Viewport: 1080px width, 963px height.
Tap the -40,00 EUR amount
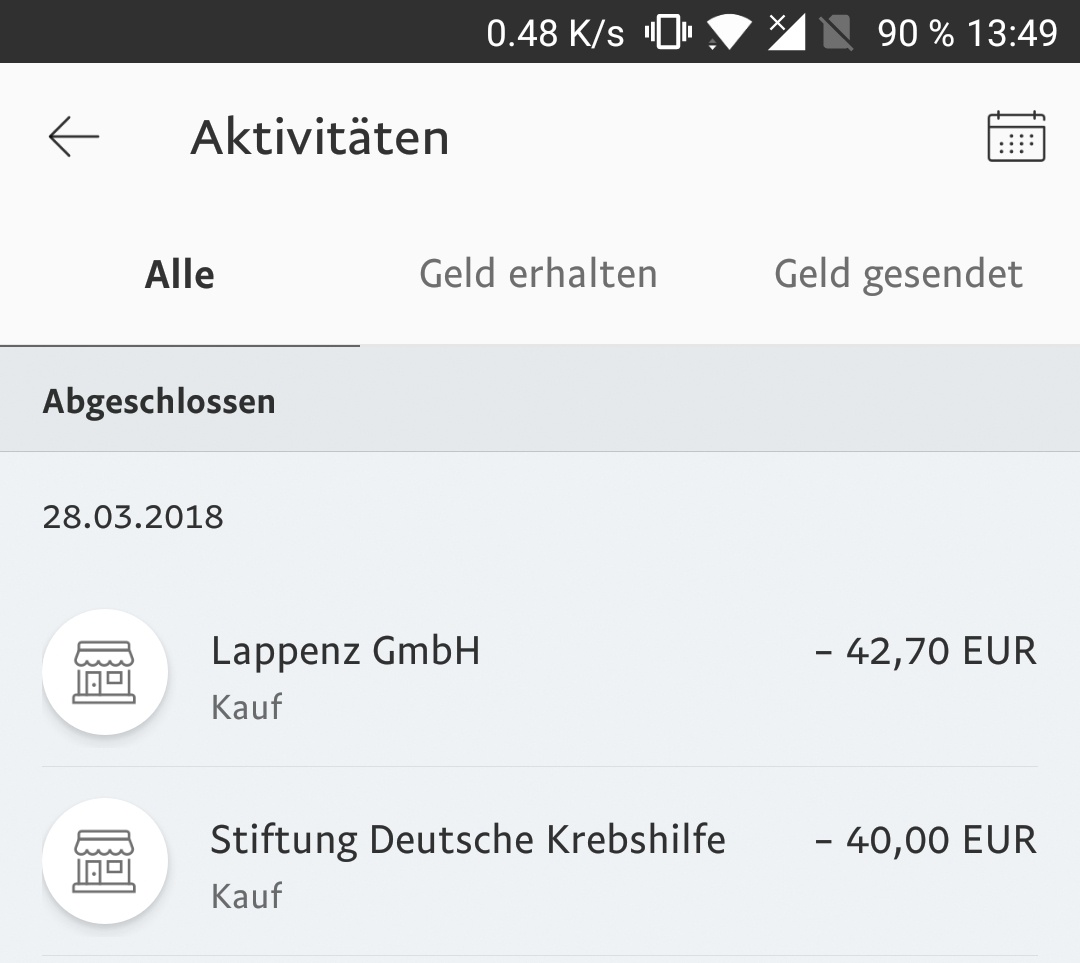pos(926,840)
